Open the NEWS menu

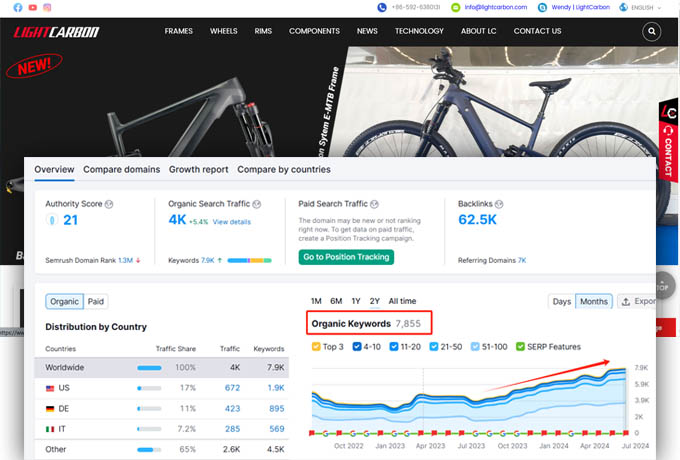click(x=367, y=31)
